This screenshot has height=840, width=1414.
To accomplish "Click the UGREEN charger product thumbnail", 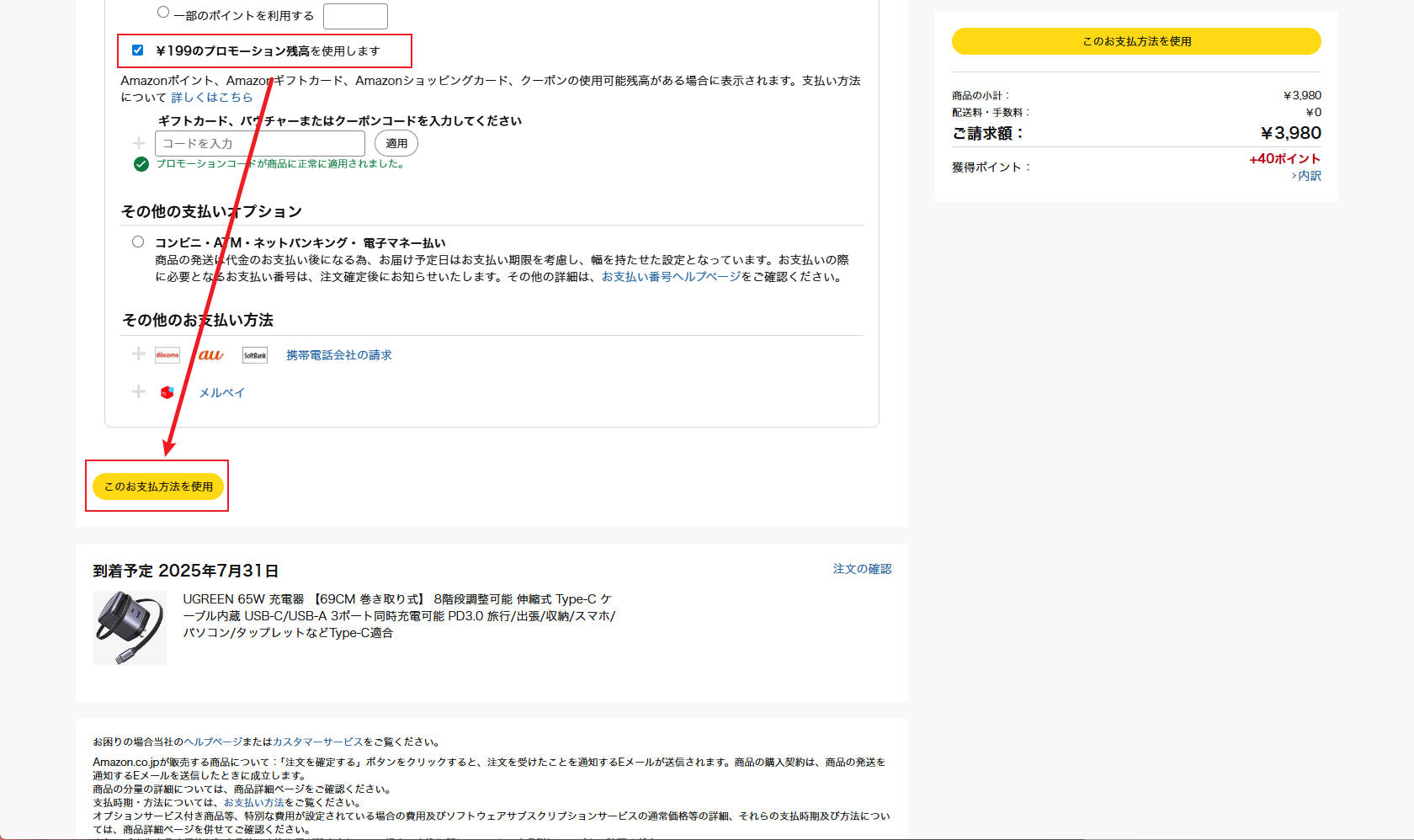I will (x=130, y=628).
